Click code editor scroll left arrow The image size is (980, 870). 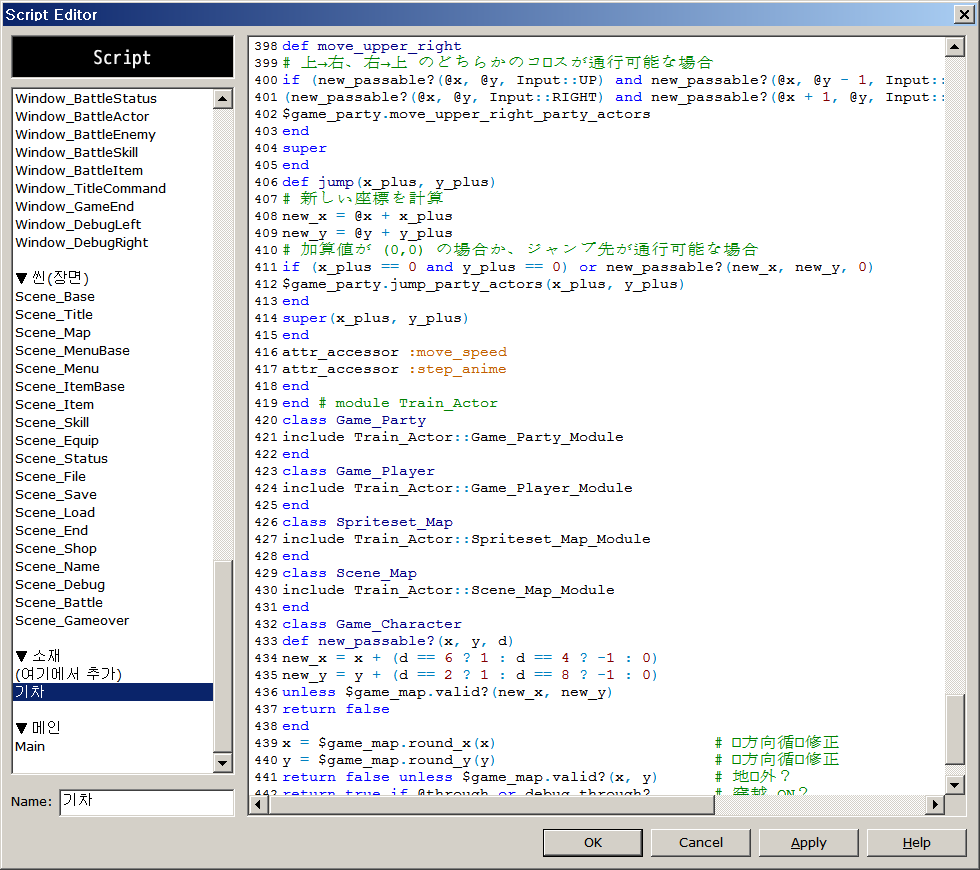pos(259,805)
